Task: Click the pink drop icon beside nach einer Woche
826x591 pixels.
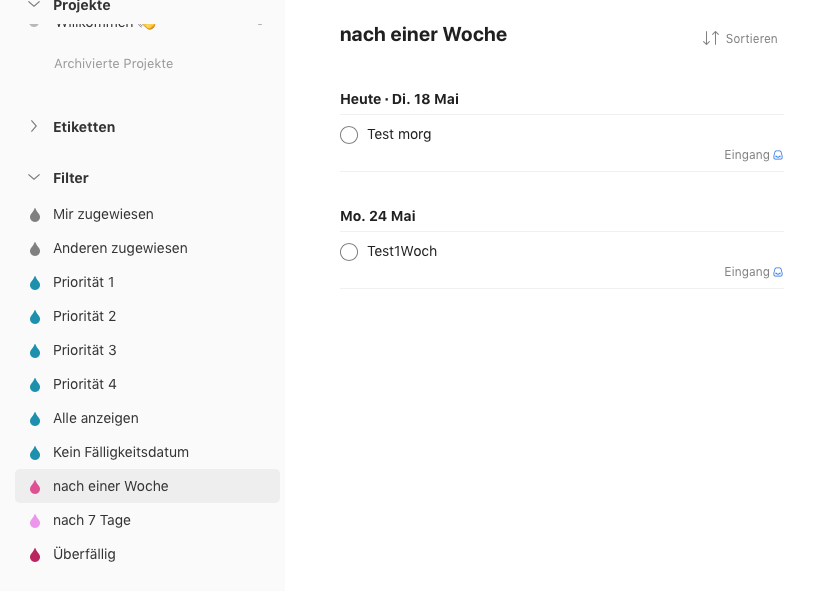Action: coord(35,487)
